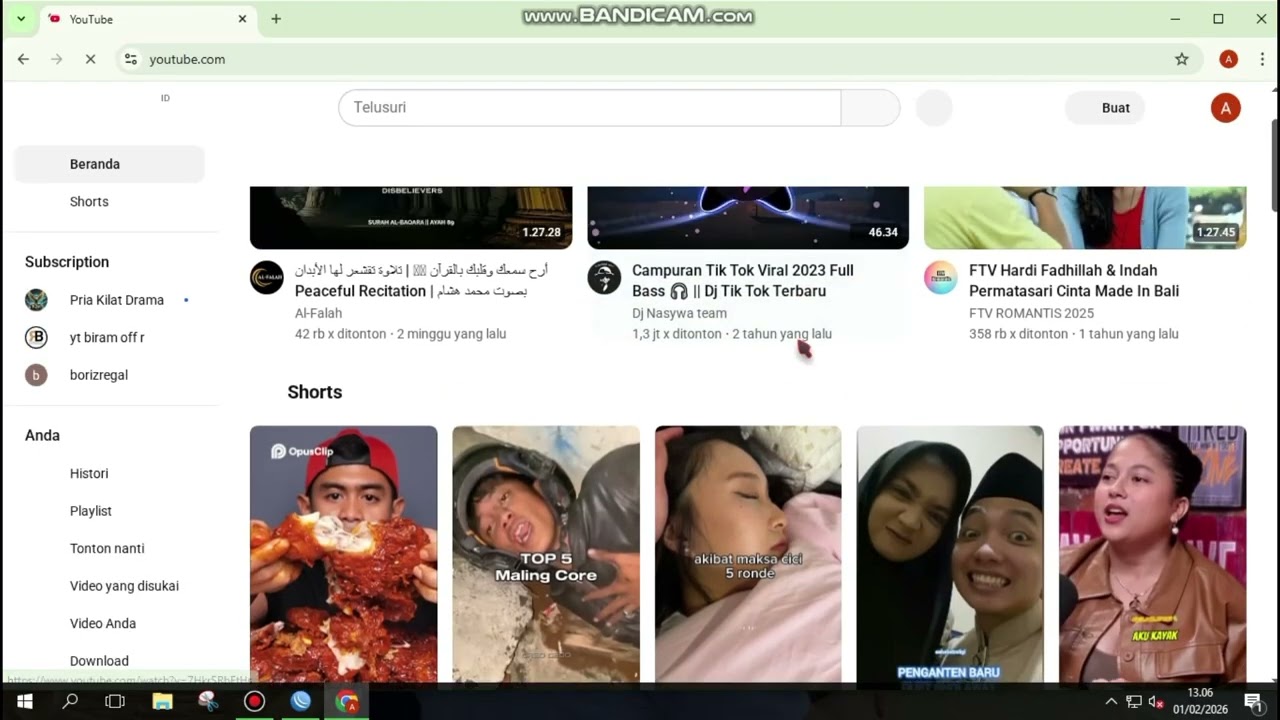Open borizregal channel avatar
The image size is (1280, 720).
tap(36, 375)
